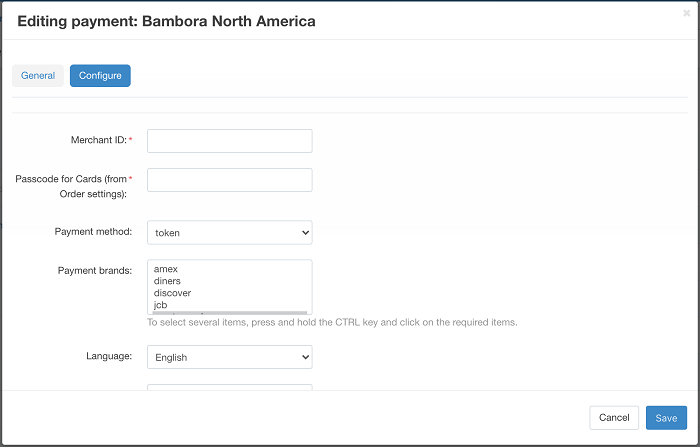Save the payment configuration

(666, 418)
